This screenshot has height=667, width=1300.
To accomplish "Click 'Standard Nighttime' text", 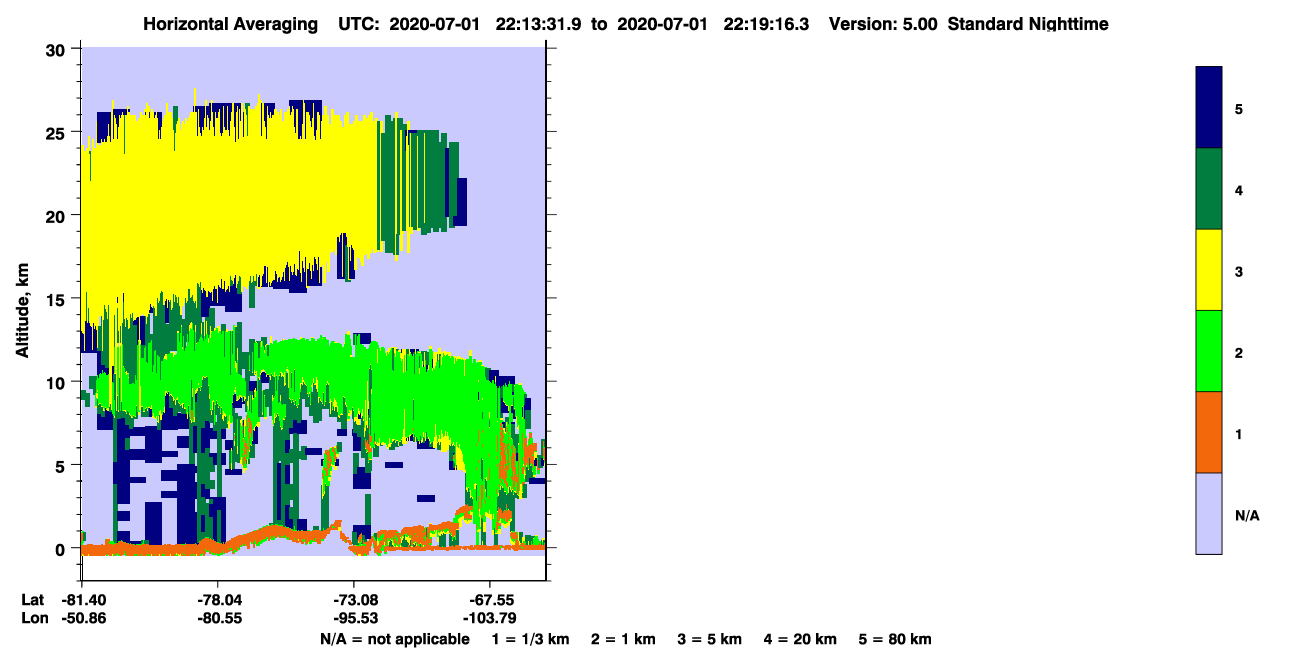I will (x=1029, y=24).
